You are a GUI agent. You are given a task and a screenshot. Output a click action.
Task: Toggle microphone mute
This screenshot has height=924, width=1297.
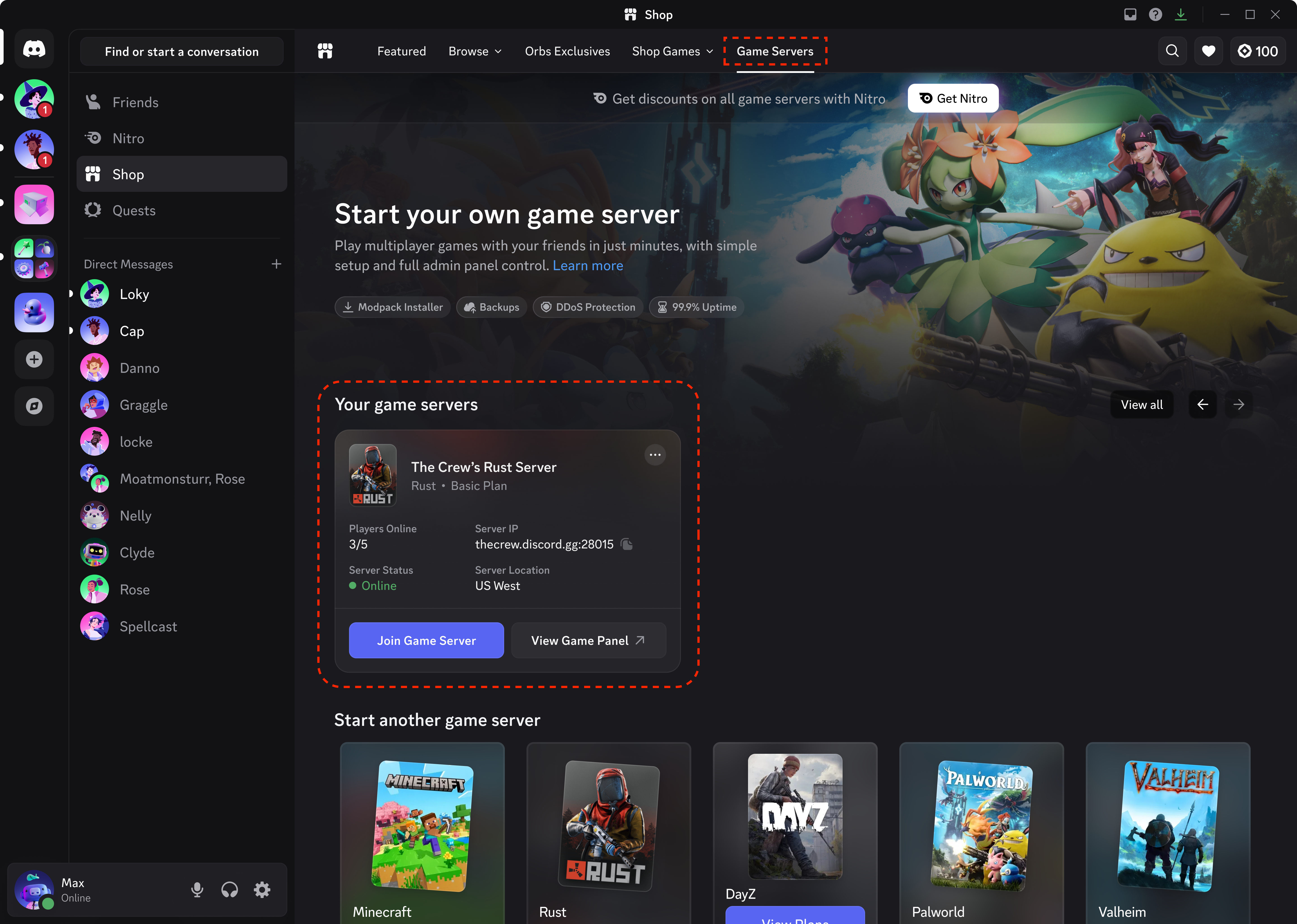tap(197, 890)
